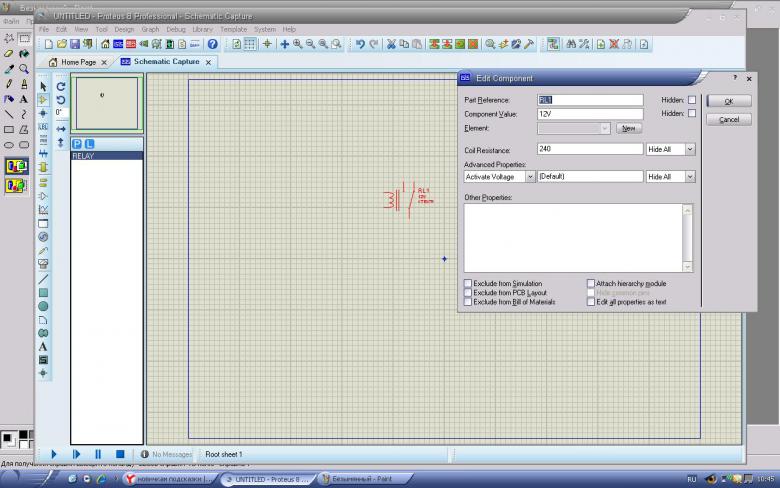Select the Junction Dot Mode tool

click(43, 113)
